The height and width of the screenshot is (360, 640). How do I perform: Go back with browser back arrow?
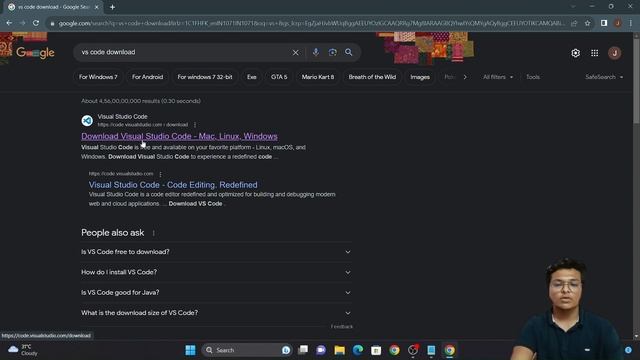[9, 23]
